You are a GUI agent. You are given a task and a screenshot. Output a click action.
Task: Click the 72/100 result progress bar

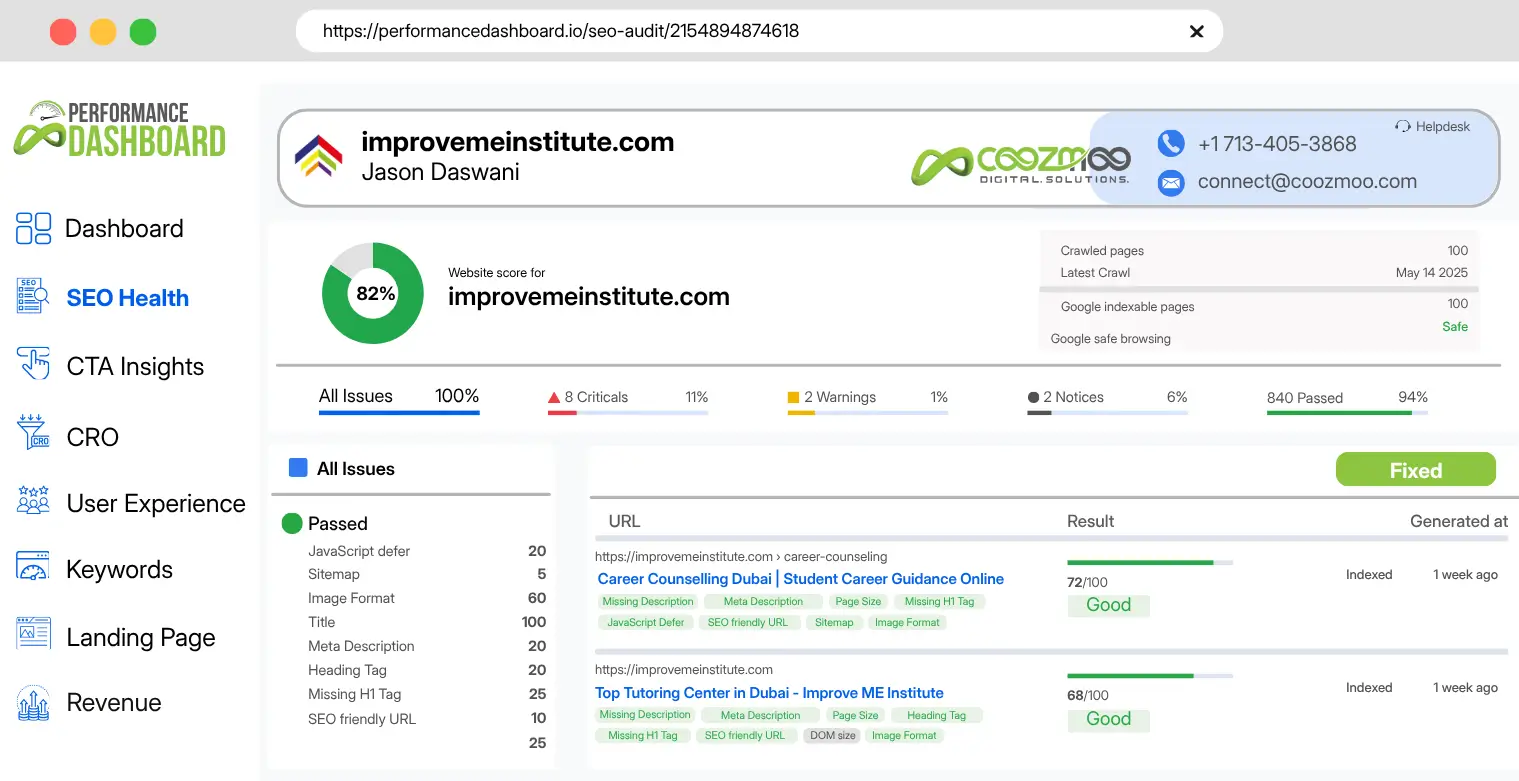point(1150,563)
